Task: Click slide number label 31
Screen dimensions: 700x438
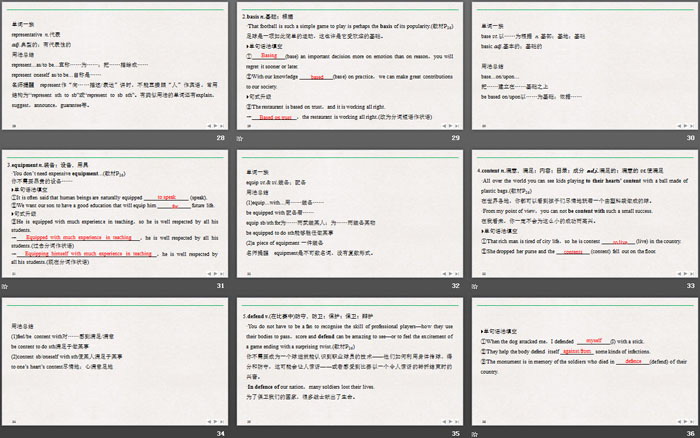Action: click(x=221, y=286)
